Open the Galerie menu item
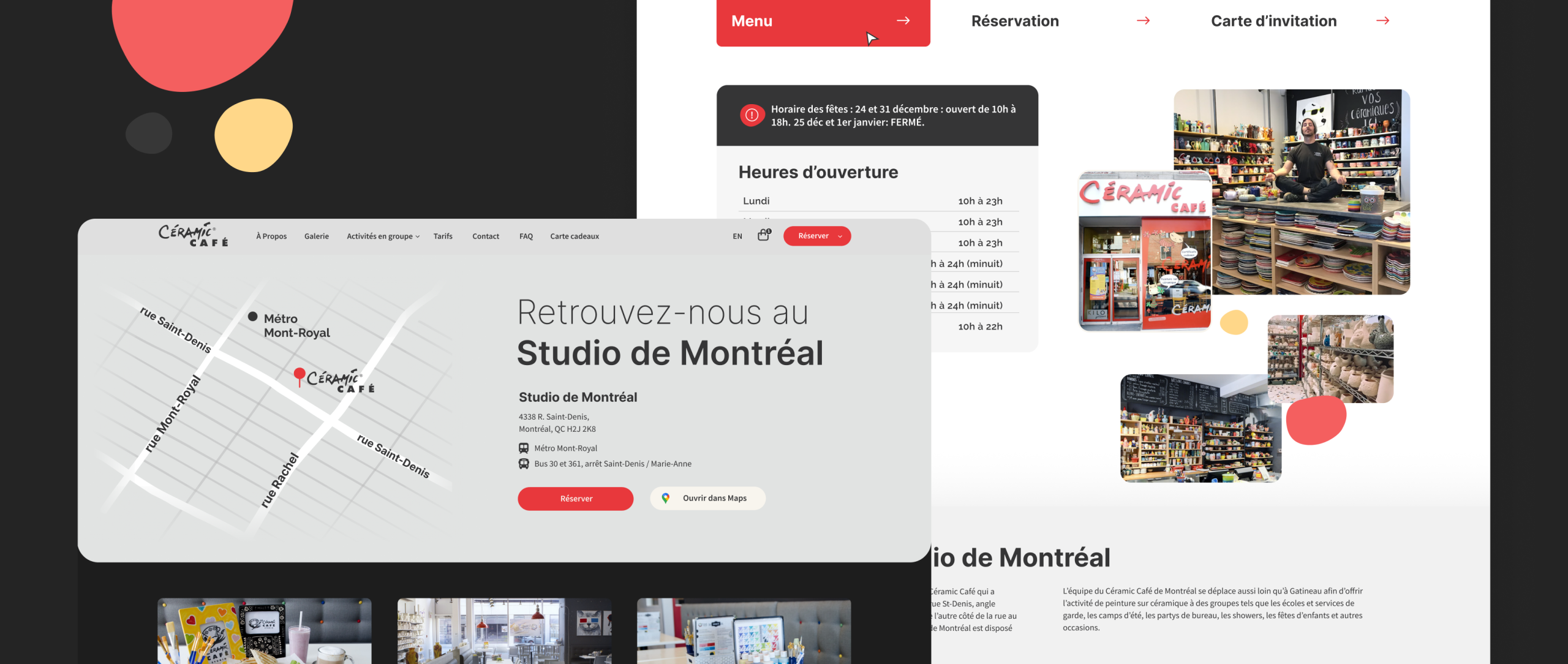The image size is (1568, 664). click(x=317, y=236)
